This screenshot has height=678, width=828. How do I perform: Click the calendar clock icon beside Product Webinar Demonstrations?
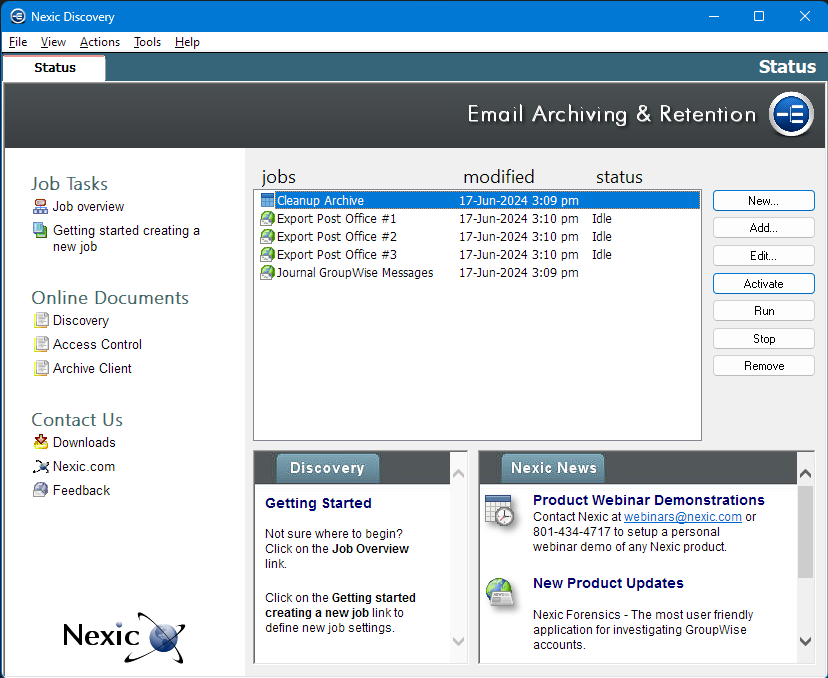[x=499, y=511]
